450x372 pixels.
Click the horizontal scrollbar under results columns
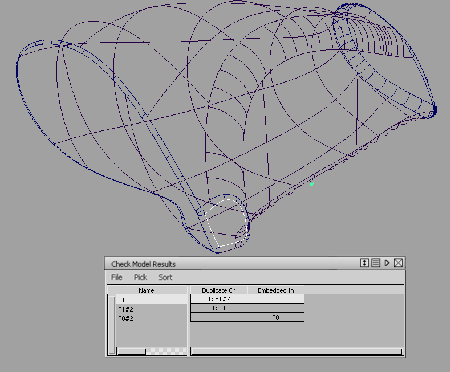(297, 351)
